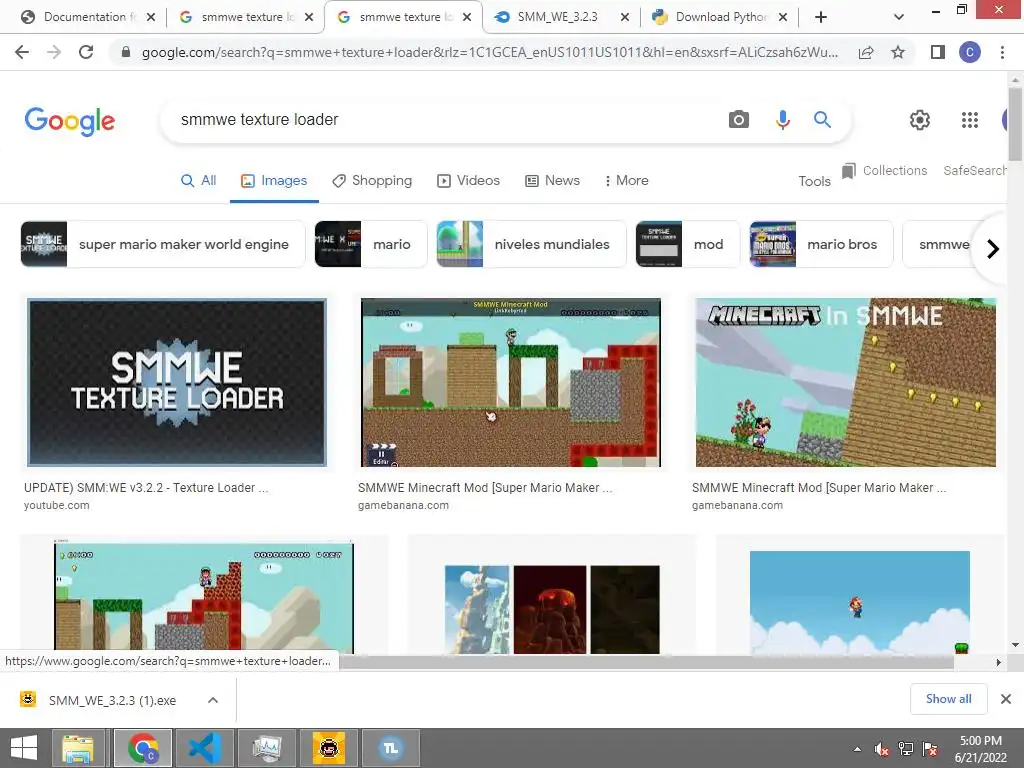Open Collections link
This screenshot has width=1024, height=768.
[x=885, y=170]
